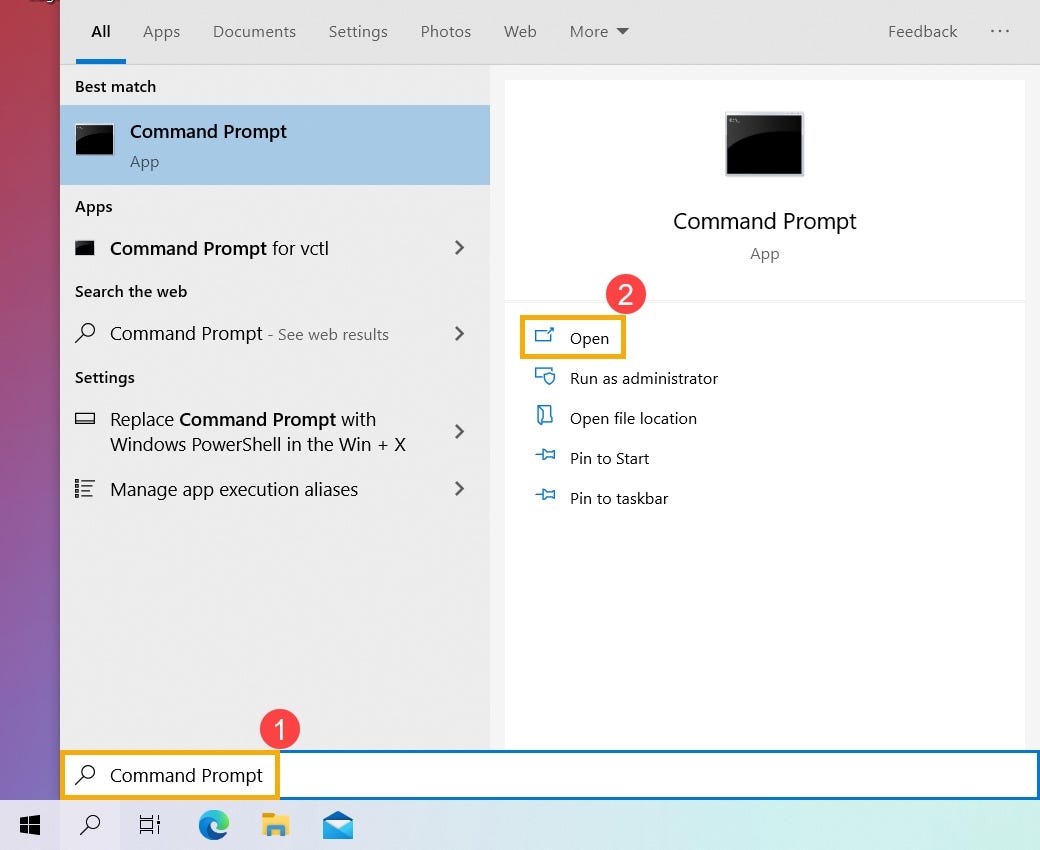Select Command Prompt for vctl result

(275, 248)
